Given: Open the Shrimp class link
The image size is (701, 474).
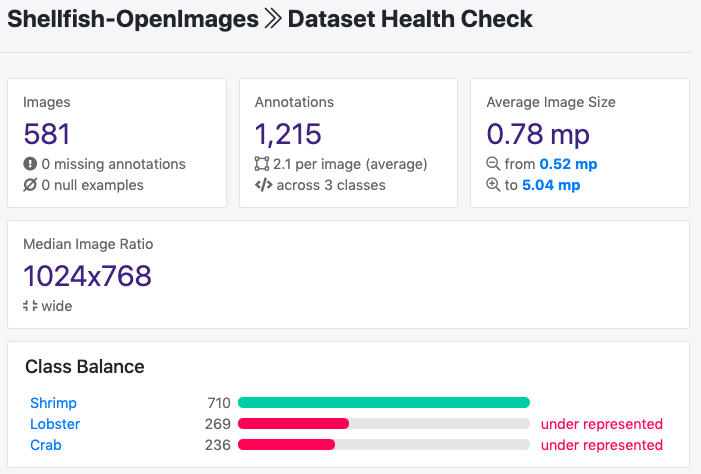Looking at the screenshot, I should click(53, 403).
